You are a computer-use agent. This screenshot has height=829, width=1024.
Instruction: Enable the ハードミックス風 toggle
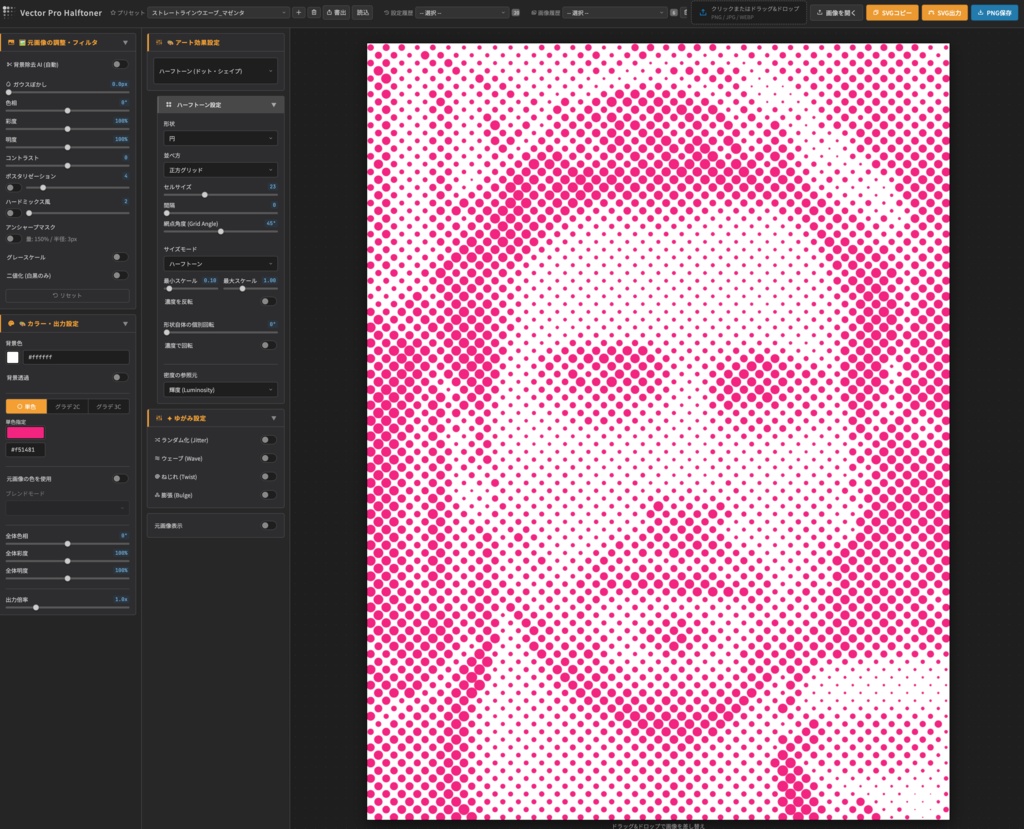(x=12, y=213)
